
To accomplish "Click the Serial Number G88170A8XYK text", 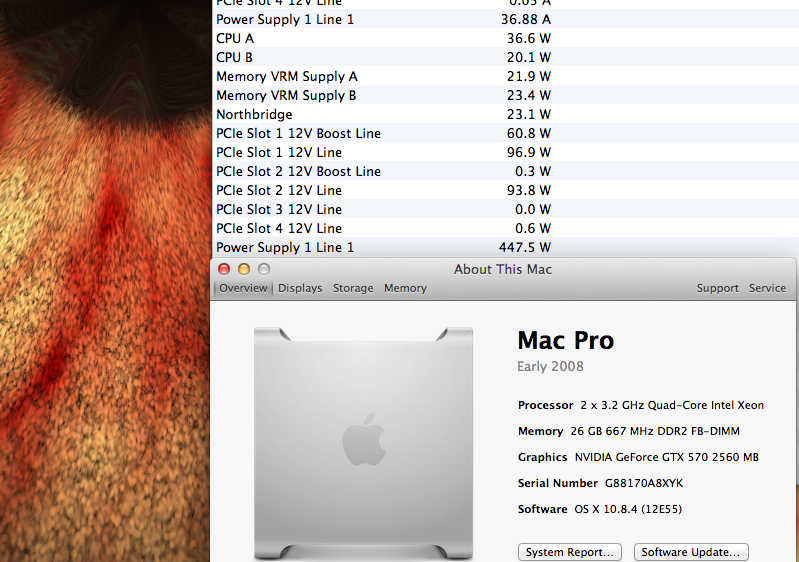I will point(600,483).
